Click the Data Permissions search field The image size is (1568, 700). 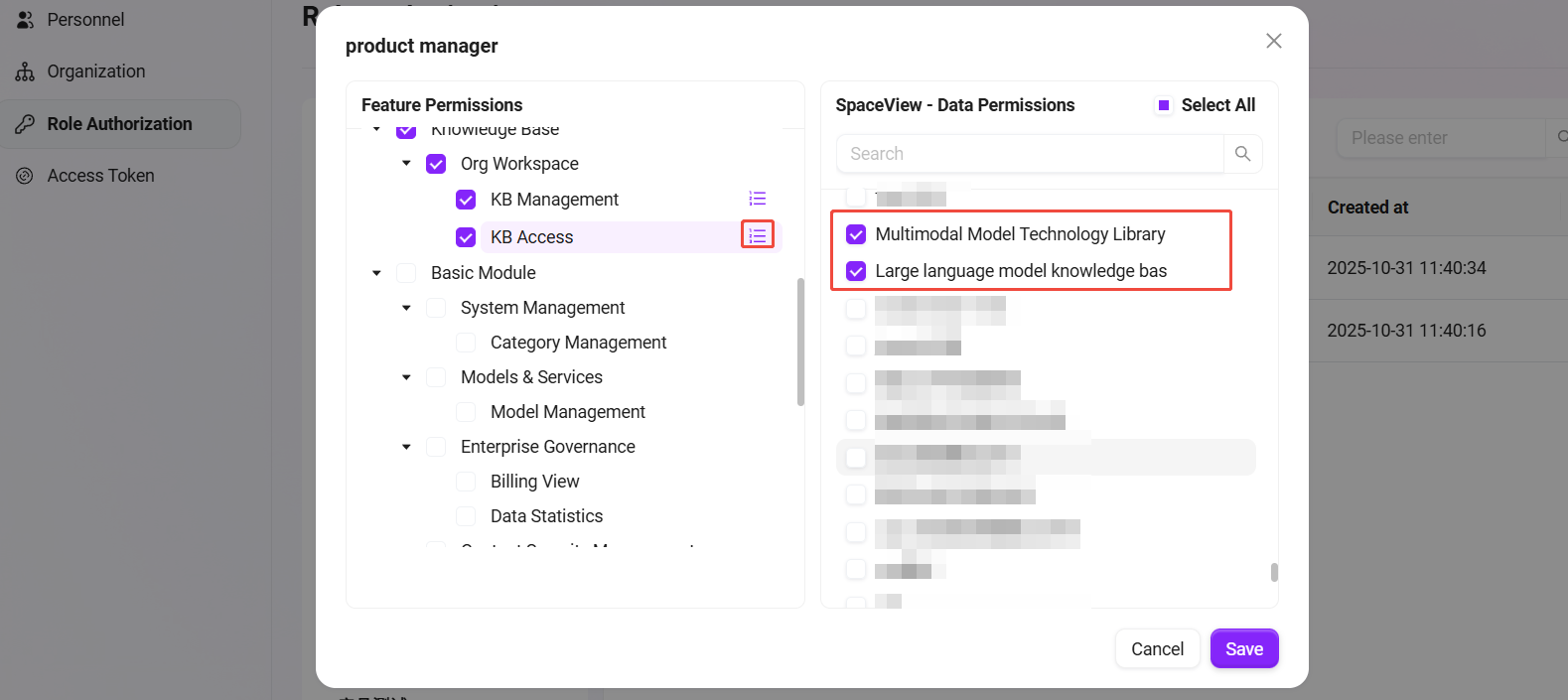[x=1029, y=154]
